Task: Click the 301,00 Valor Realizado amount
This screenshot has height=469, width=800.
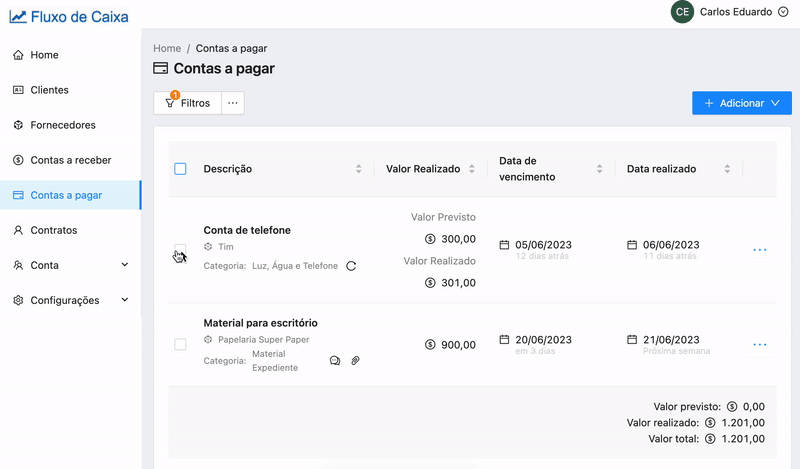Action: [x=458, y=283]
